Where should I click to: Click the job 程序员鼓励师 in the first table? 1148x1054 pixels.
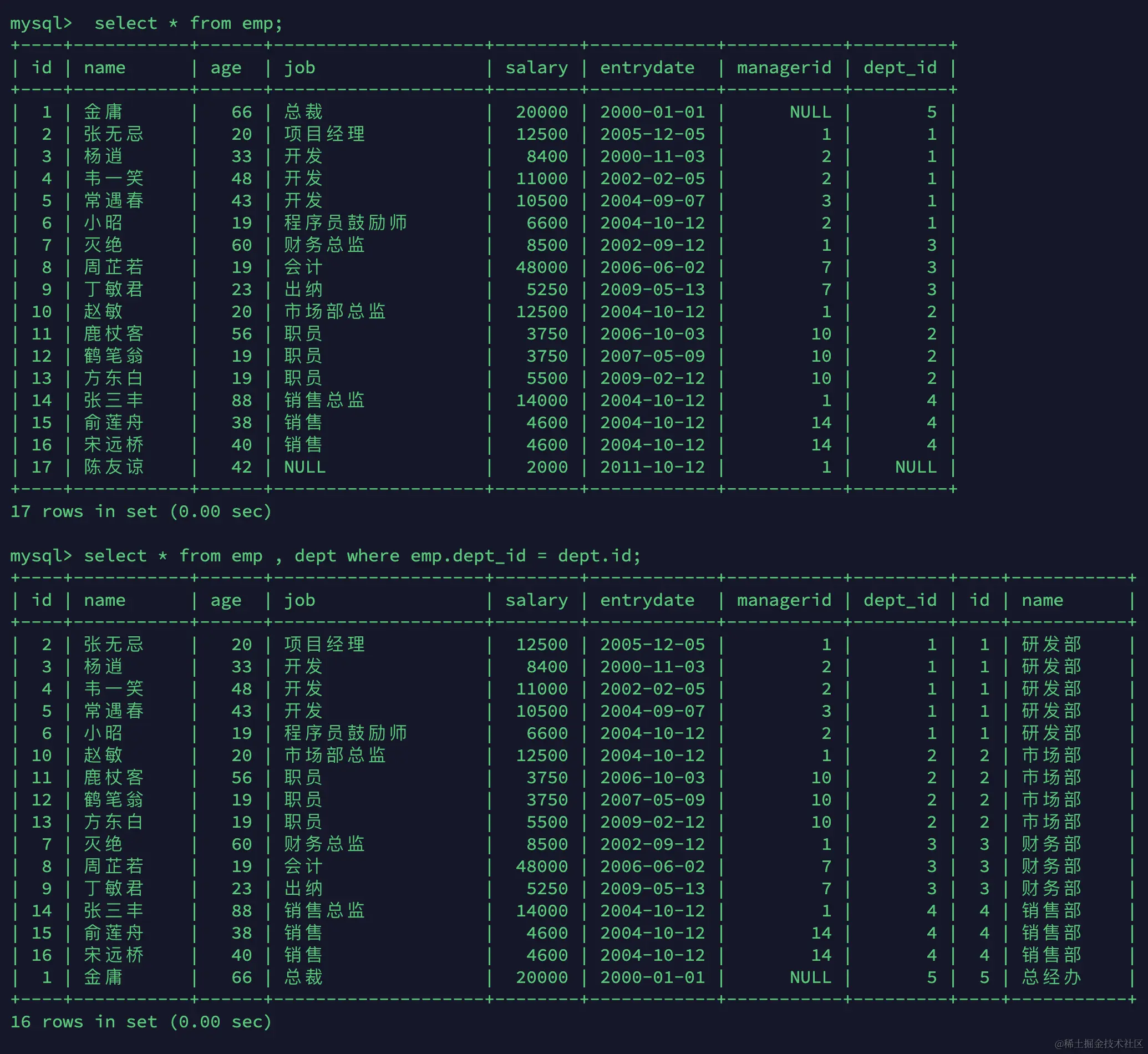pos(346,222)
